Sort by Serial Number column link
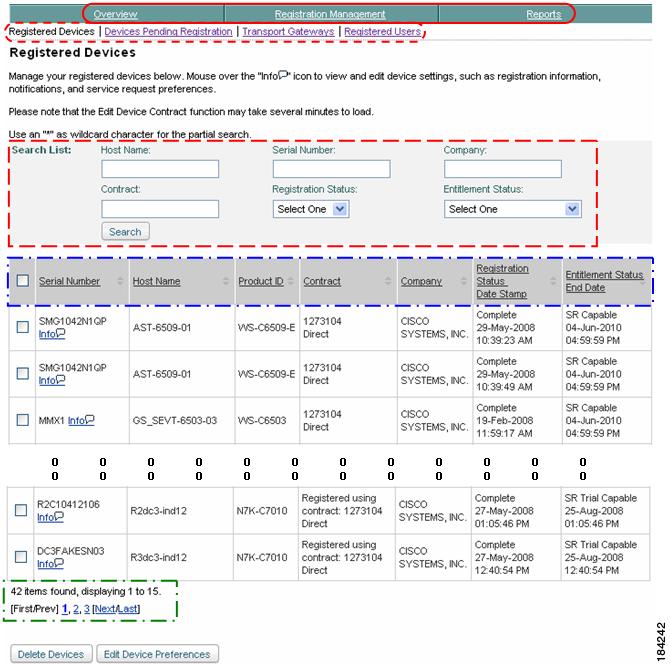 69,281
